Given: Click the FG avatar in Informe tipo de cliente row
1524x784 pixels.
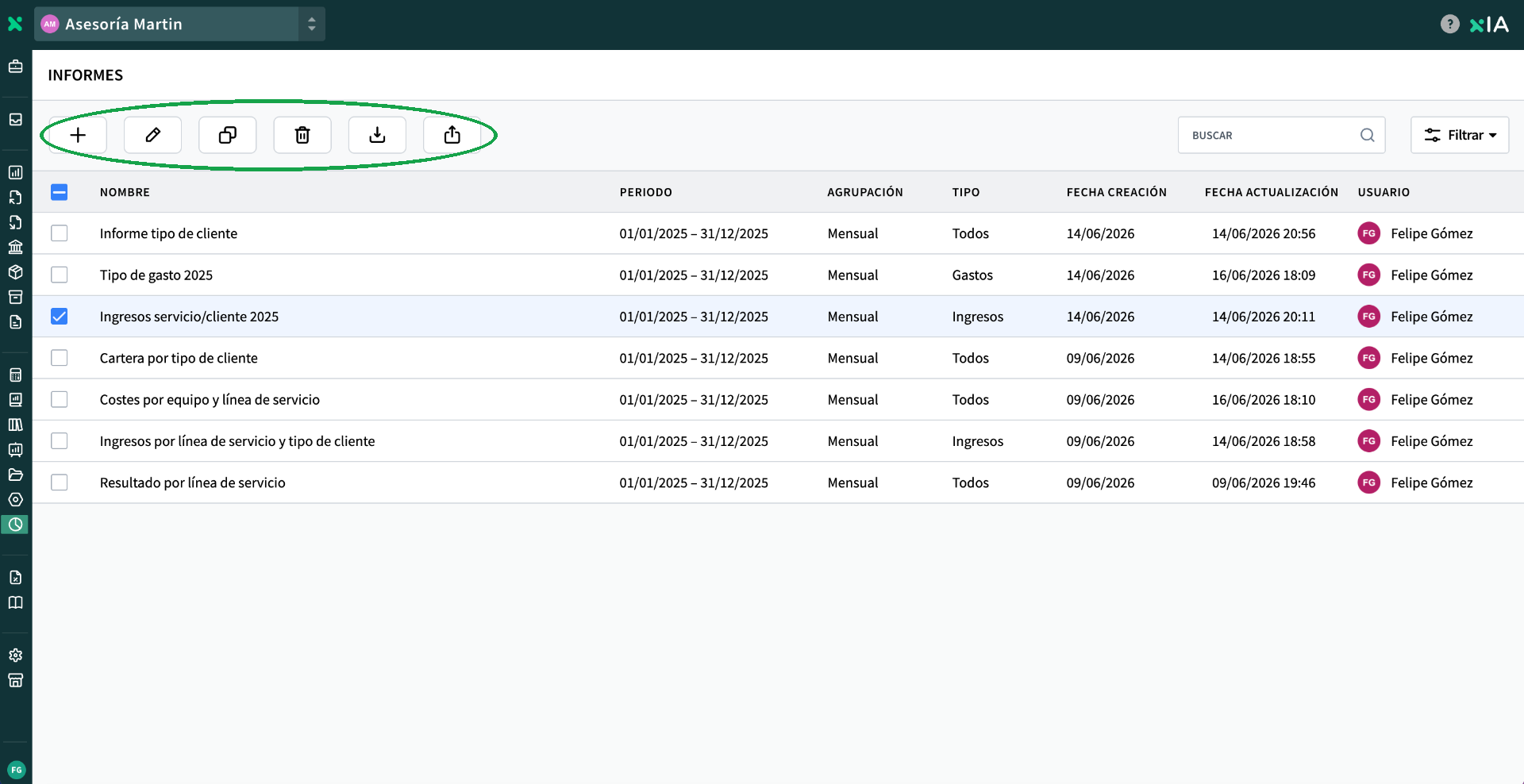Looking at the screenshot, I should coord(1368,233).
